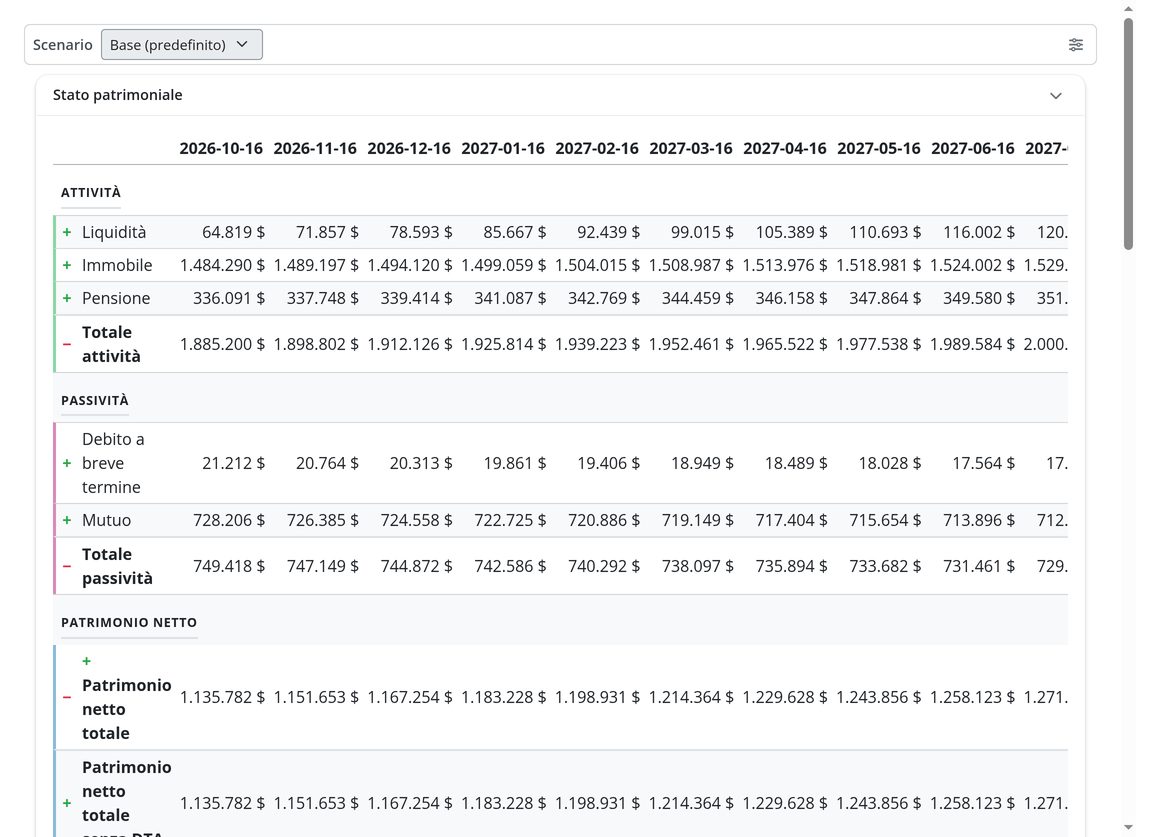The width and height of the screenshot is (1160, 837).
Task: Select the 2026-10-16 column header
Action: pos(221,148)
